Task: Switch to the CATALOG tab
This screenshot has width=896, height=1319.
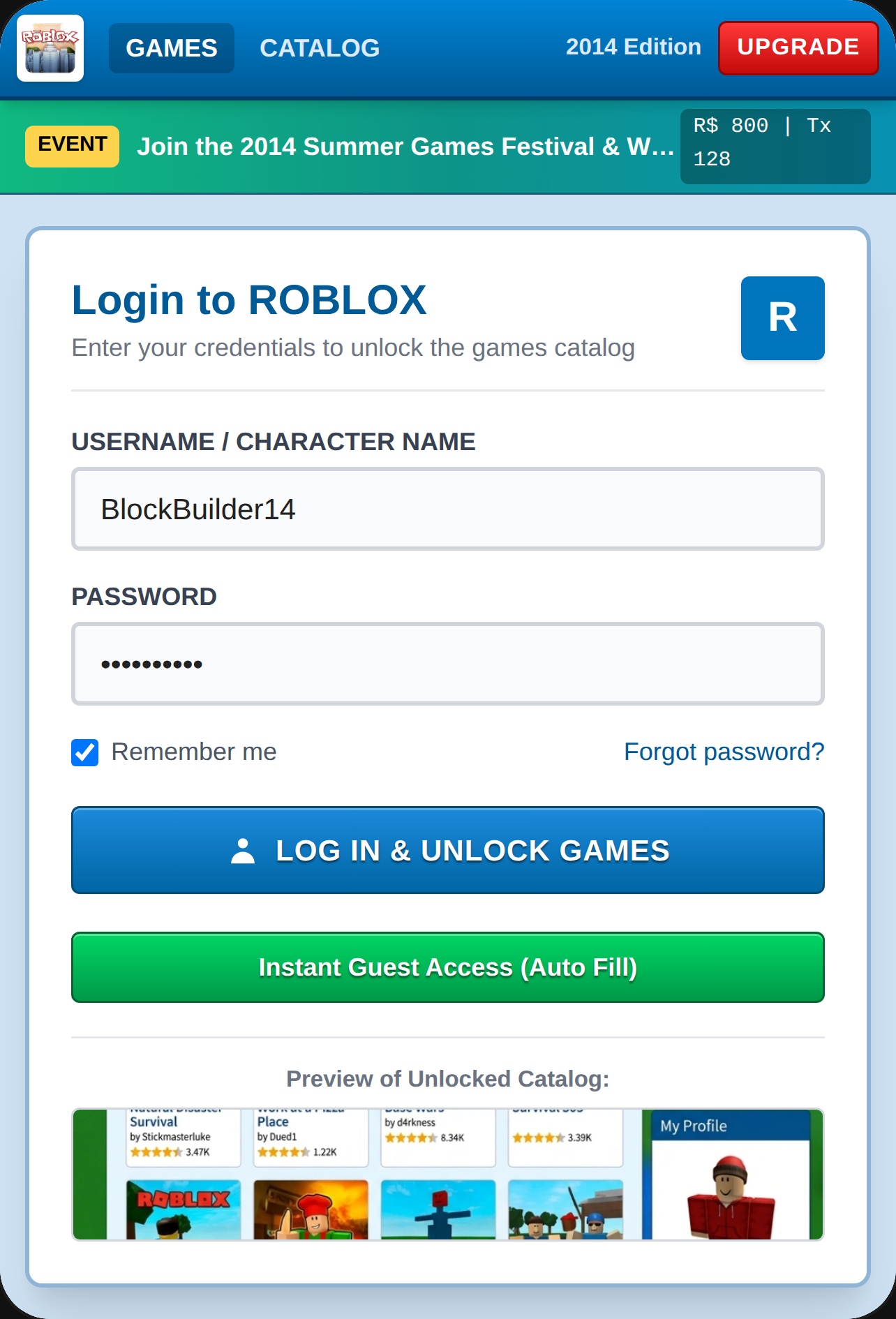Action: [320, 48]
